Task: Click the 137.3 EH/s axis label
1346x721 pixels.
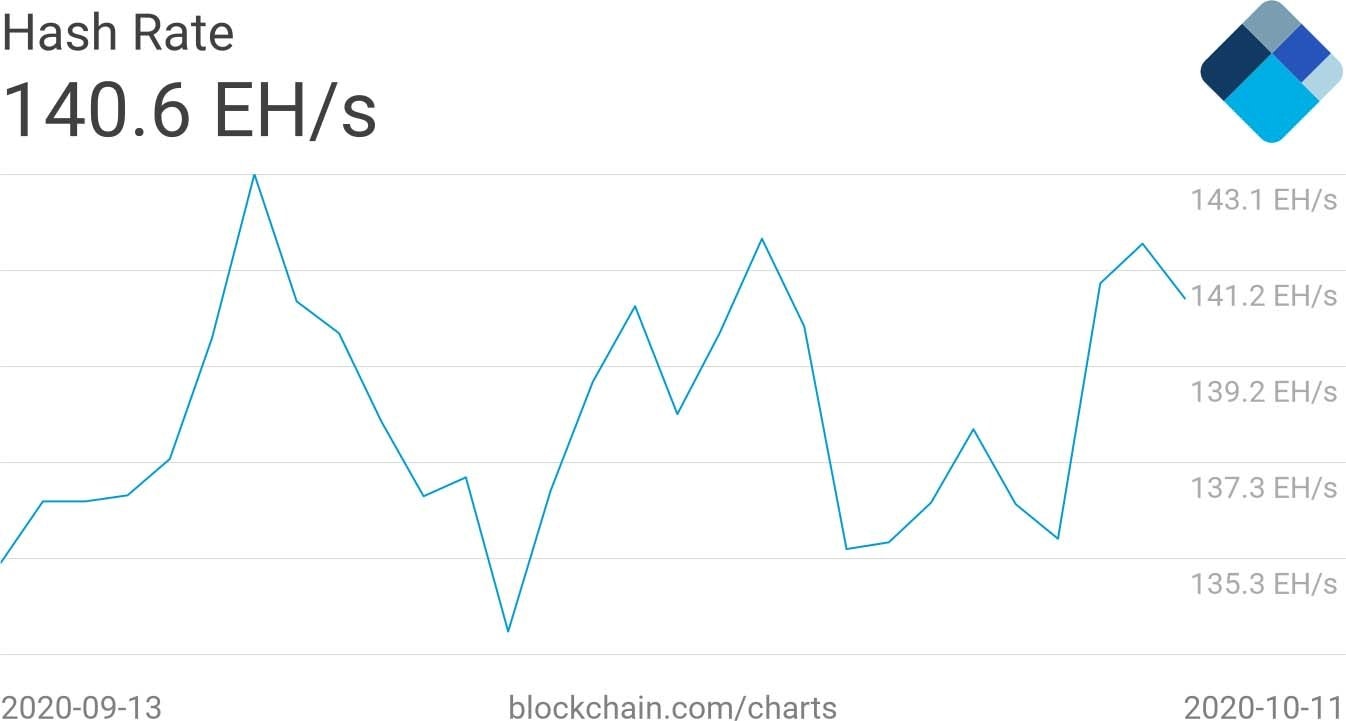Action: click(x=1263, y=488)
